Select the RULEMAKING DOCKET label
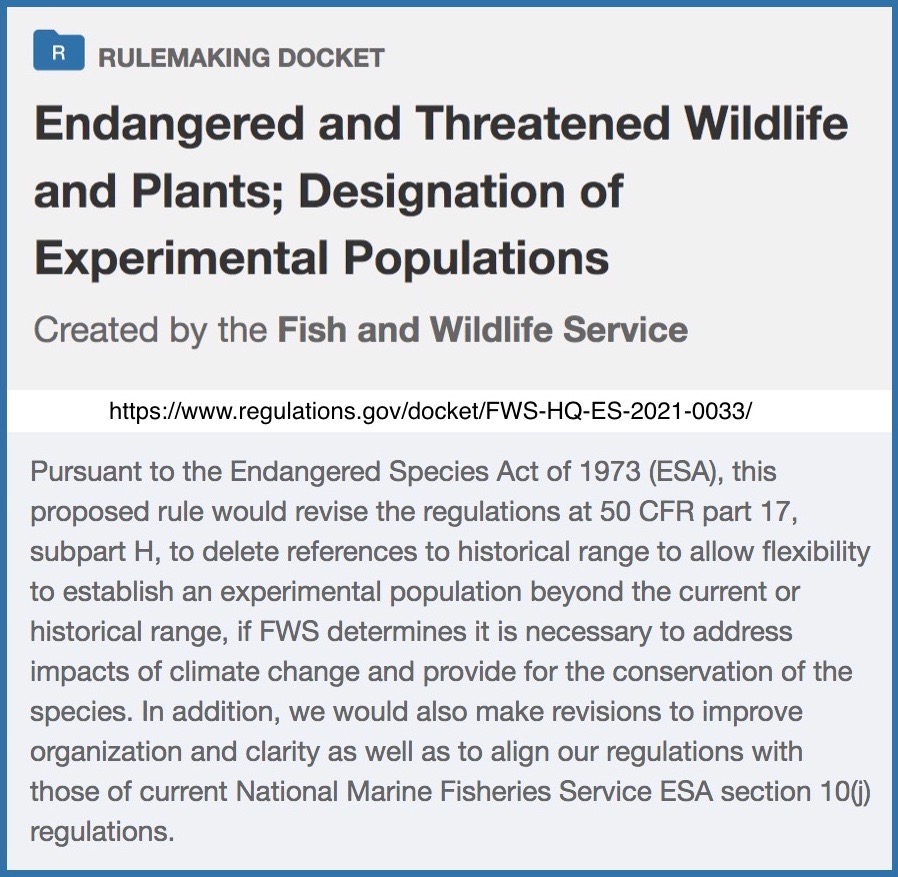Viewport: 898px width, 877px height. point(241,58)
